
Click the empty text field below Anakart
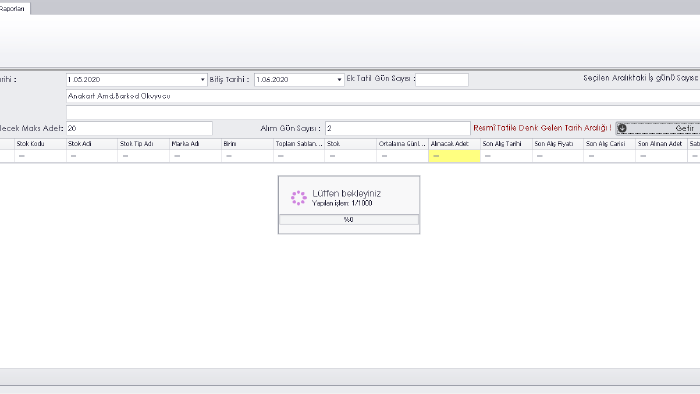click(383, 112)
